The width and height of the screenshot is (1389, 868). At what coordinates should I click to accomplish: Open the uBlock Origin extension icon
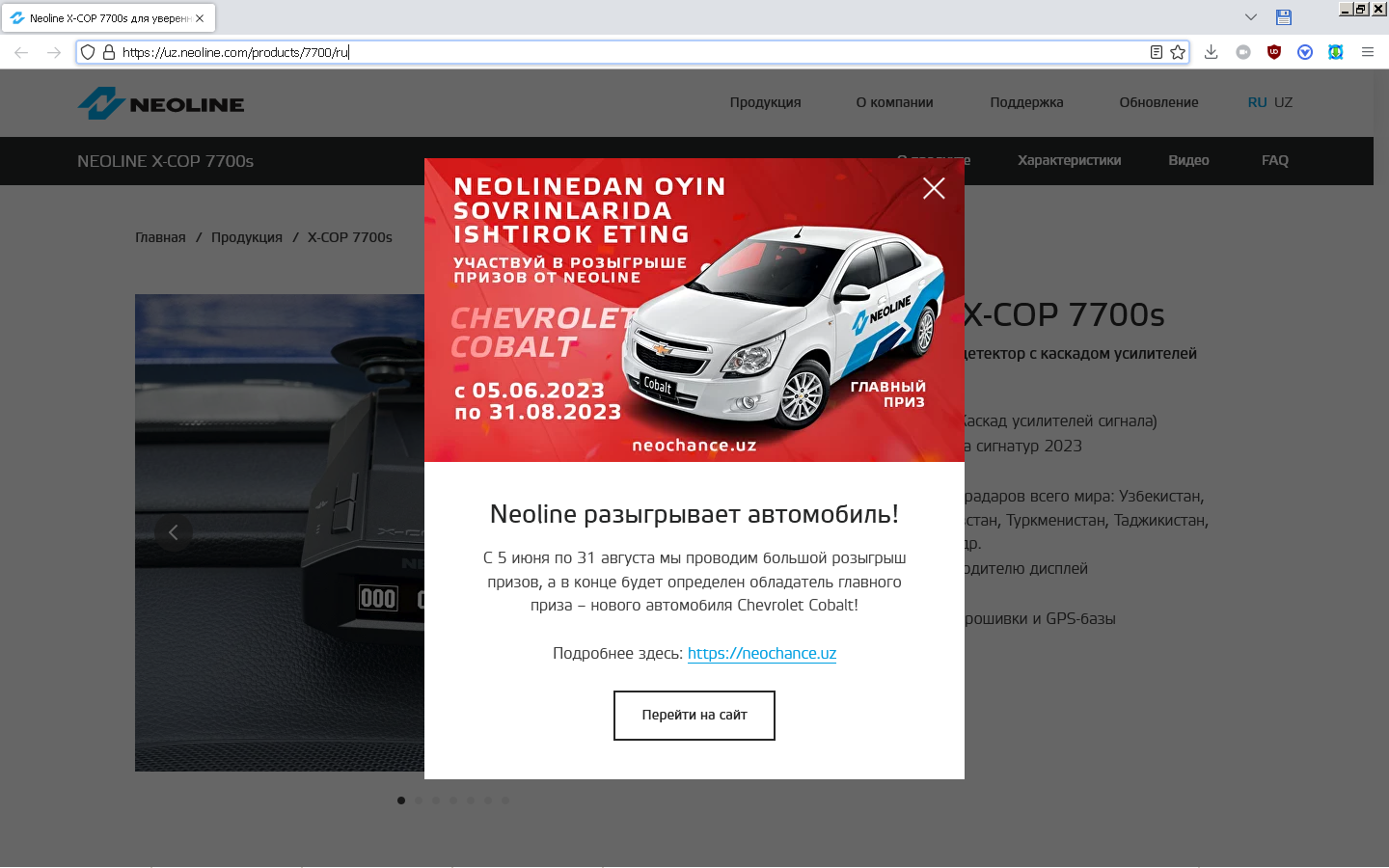1274,52
